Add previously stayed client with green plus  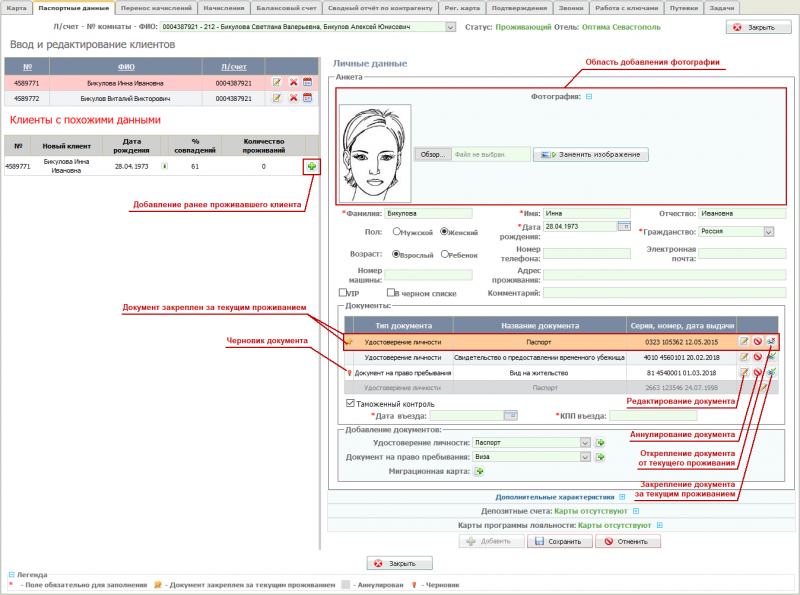click(x=312, y=166)
